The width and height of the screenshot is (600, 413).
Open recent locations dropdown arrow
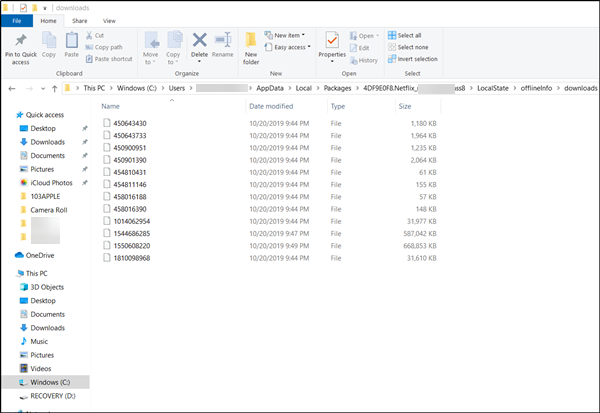(x=43, y=88)
